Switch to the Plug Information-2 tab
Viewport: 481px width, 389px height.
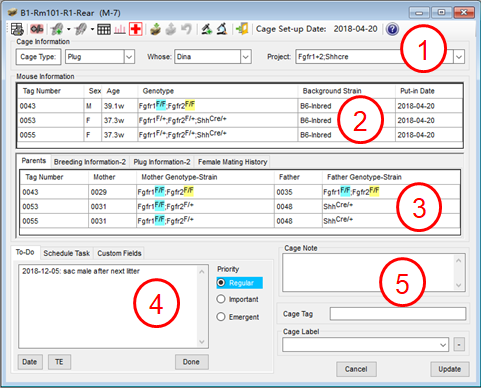coord(162,162)
